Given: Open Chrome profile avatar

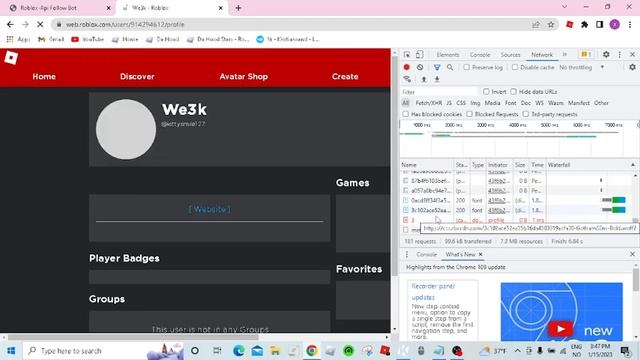Looking at the screenshot, I should click(x=614, y=24).
